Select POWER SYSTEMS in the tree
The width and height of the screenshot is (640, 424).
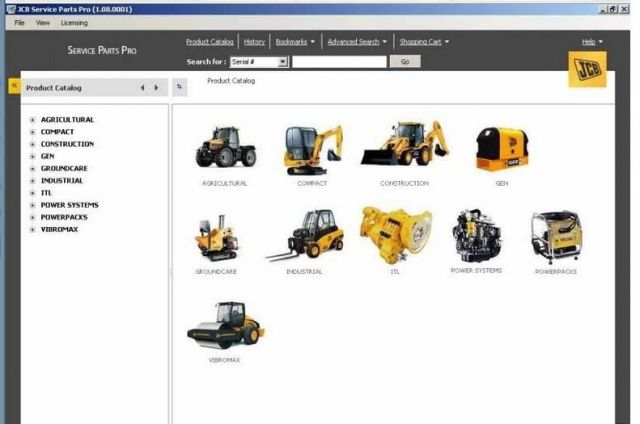(69, 205)
